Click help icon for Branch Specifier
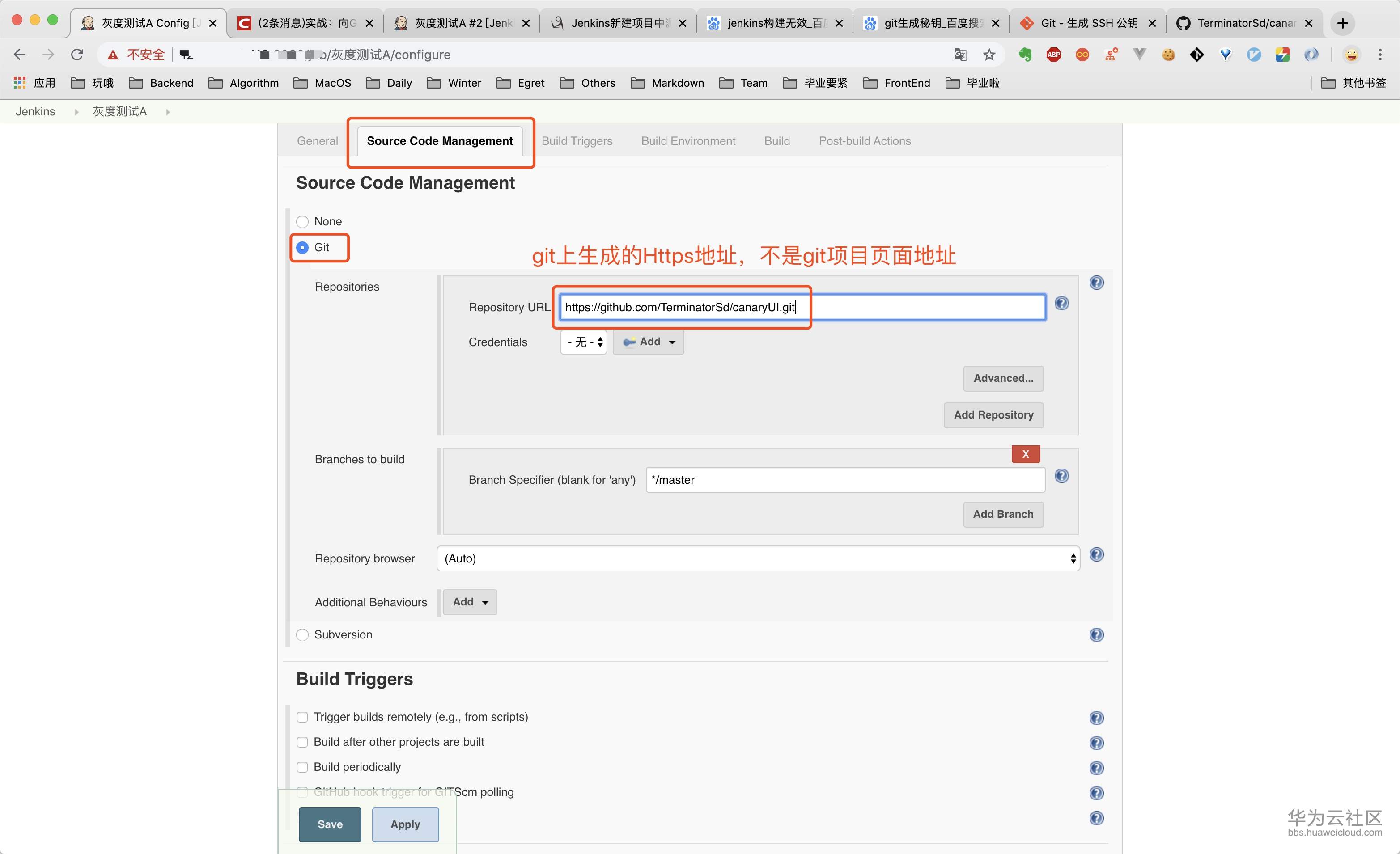The height and width of the screenshot is (854, 1400). [x=1061, y=476]
